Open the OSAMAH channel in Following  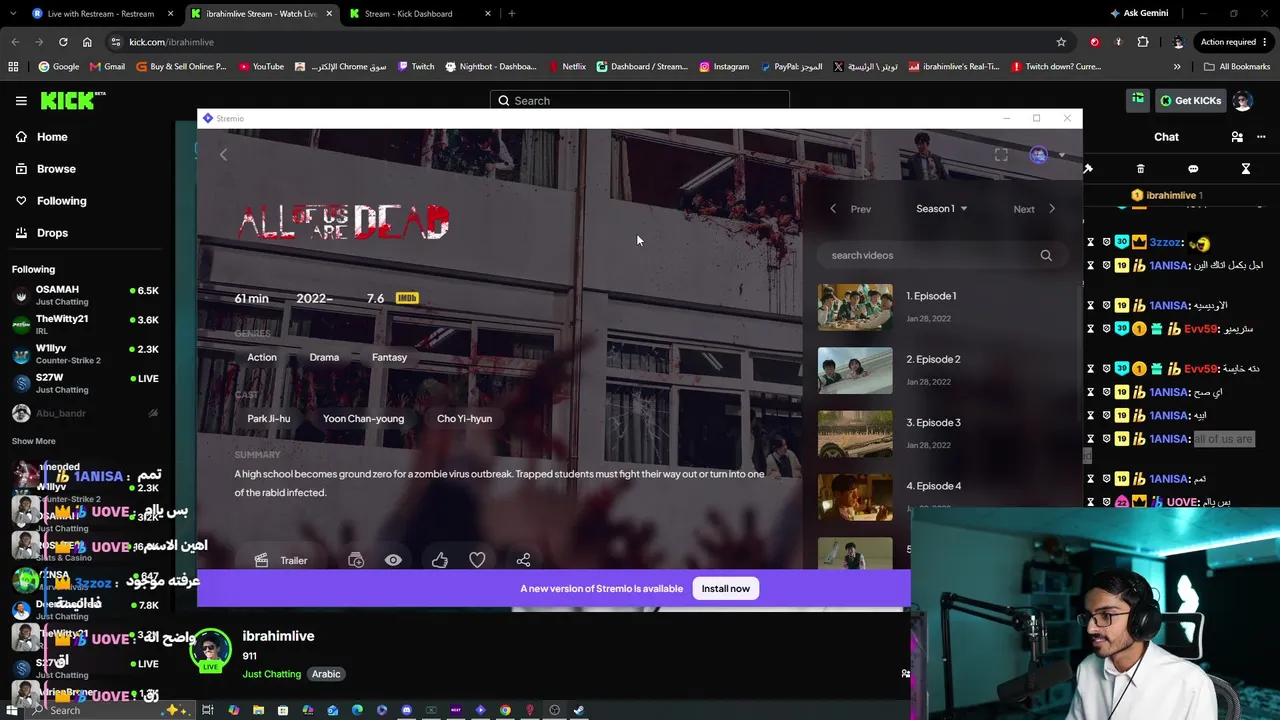tap(86, 295)
